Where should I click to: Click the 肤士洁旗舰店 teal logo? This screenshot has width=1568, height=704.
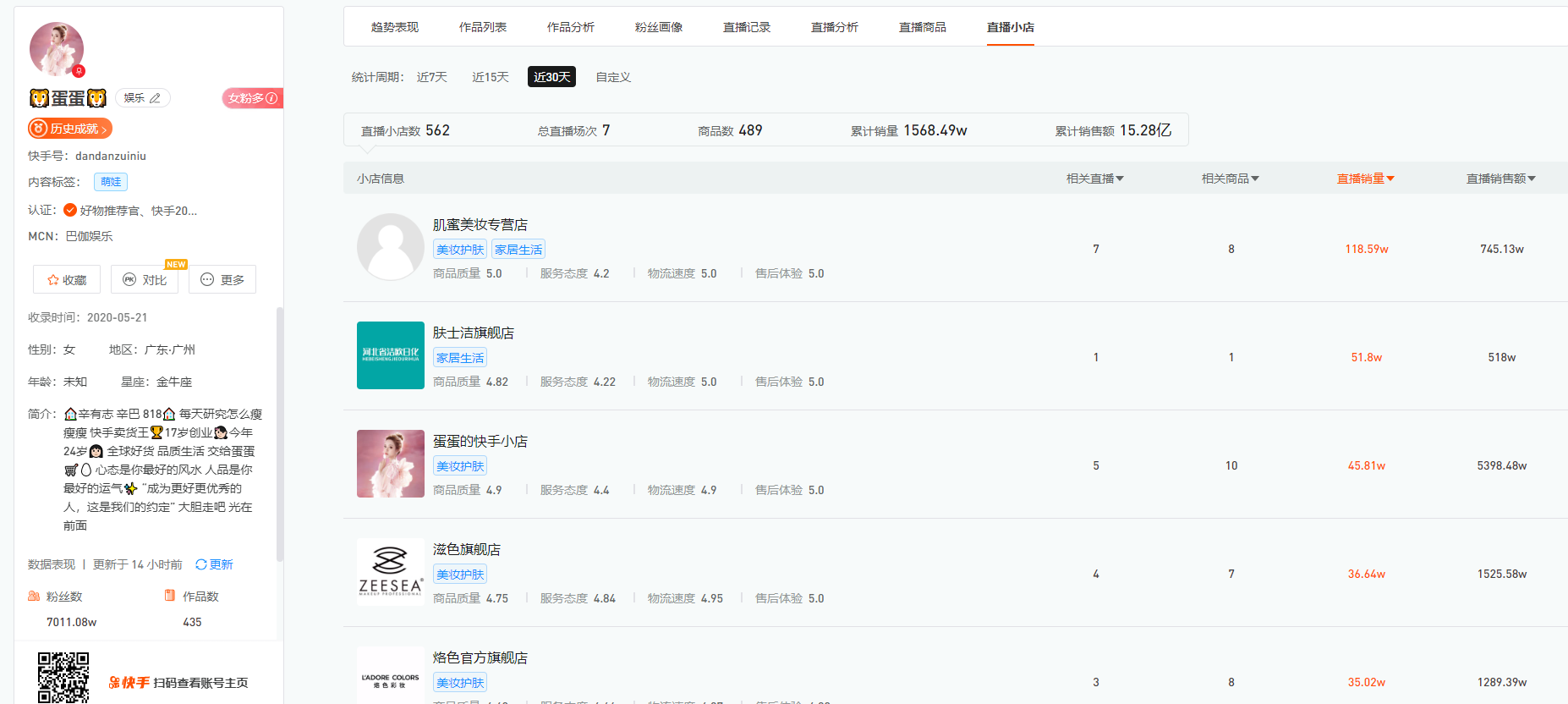coord(391,355)
